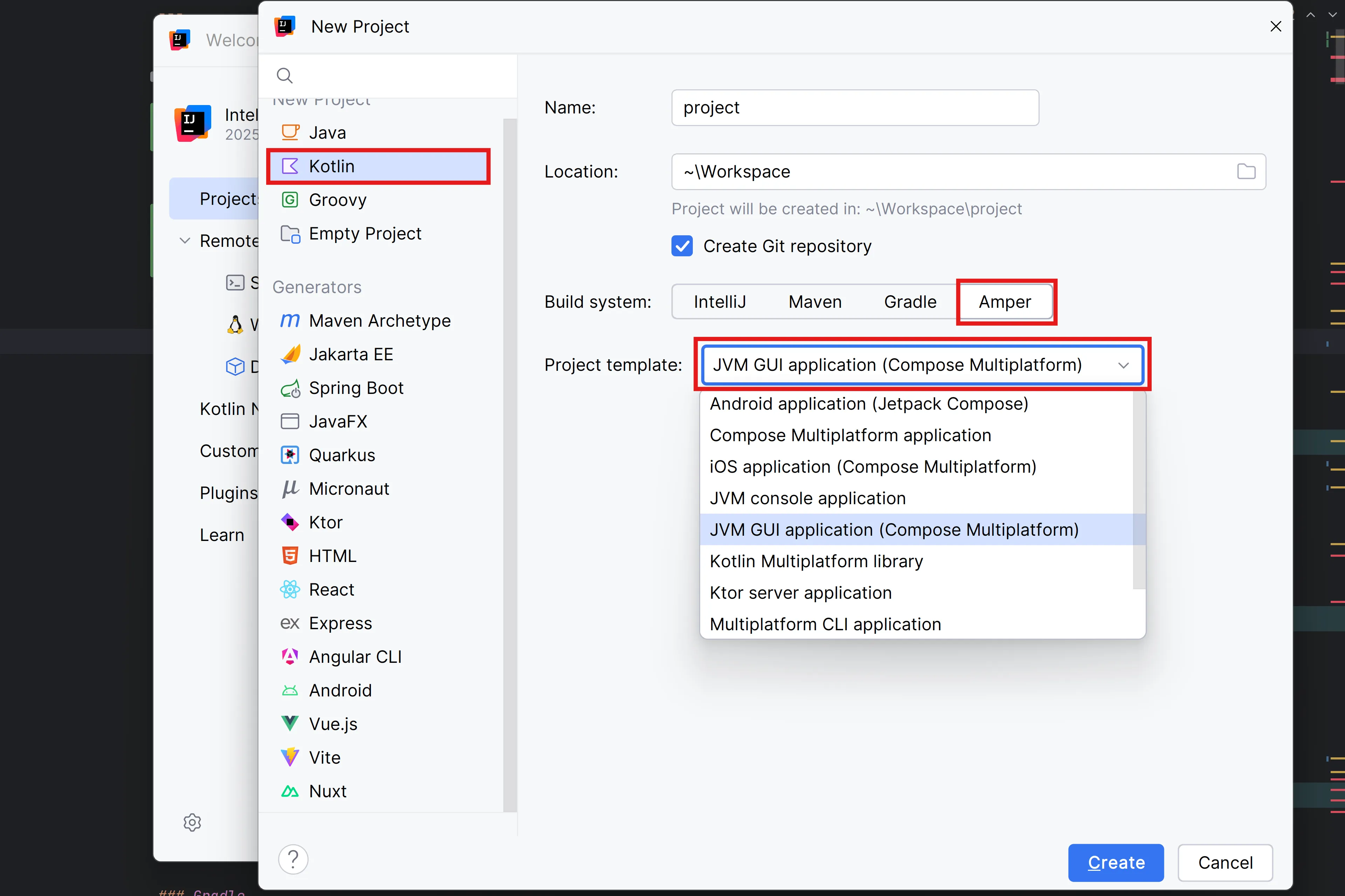Click the search magnifier icon

click(x=285, y=75)
